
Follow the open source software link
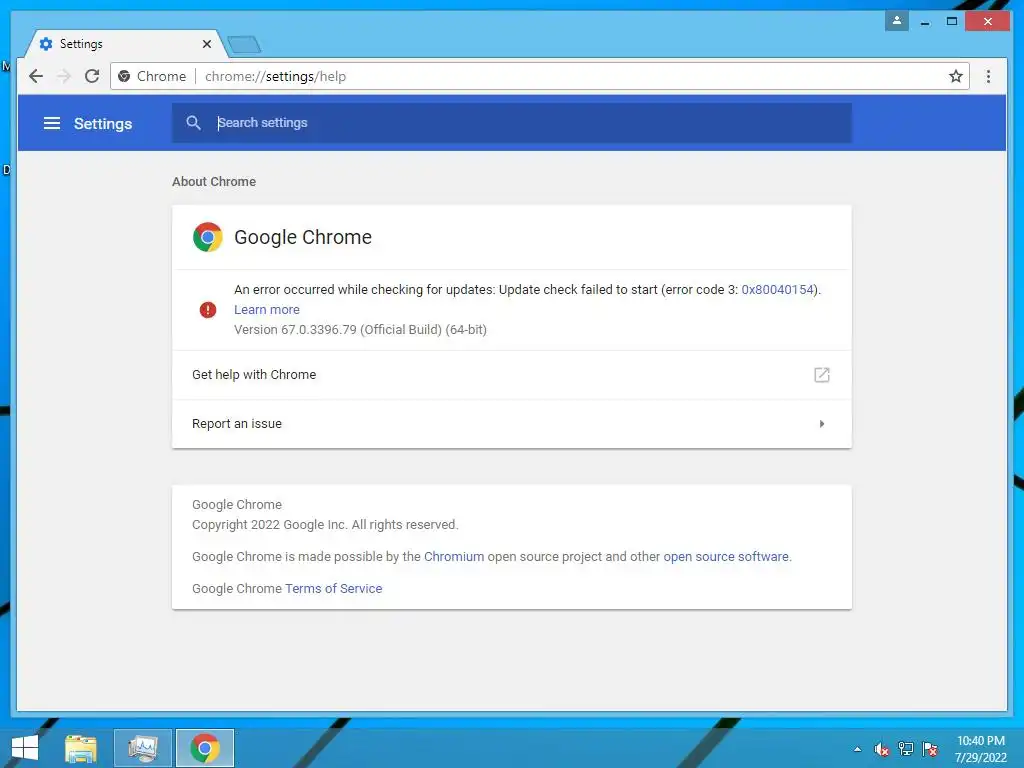coord(726,556)
